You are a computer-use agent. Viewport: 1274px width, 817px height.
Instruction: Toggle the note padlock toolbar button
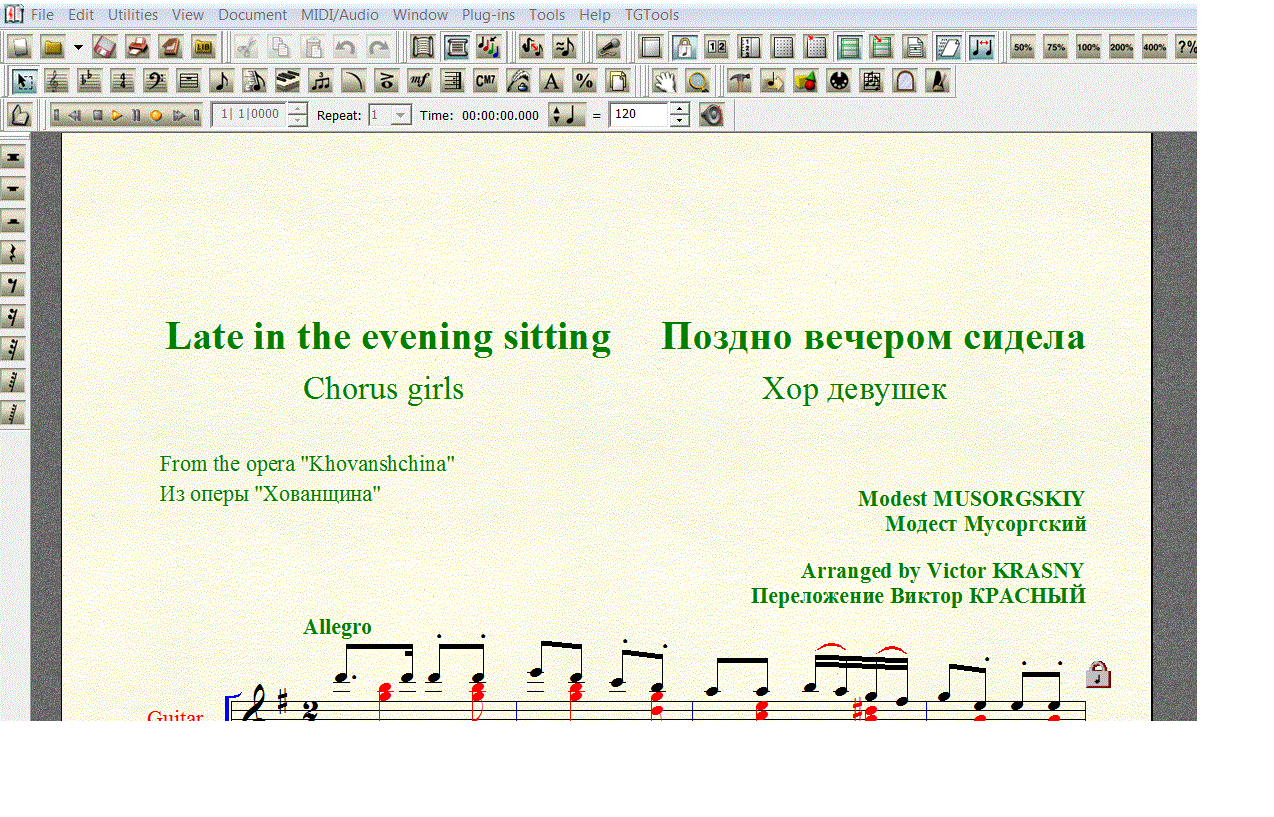(x=683, y=47)
